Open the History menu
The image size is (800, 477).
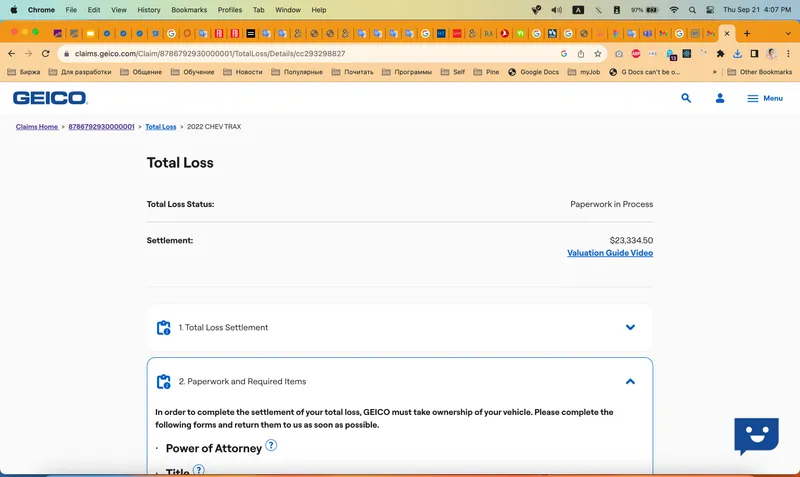click(x=148, y=9)
